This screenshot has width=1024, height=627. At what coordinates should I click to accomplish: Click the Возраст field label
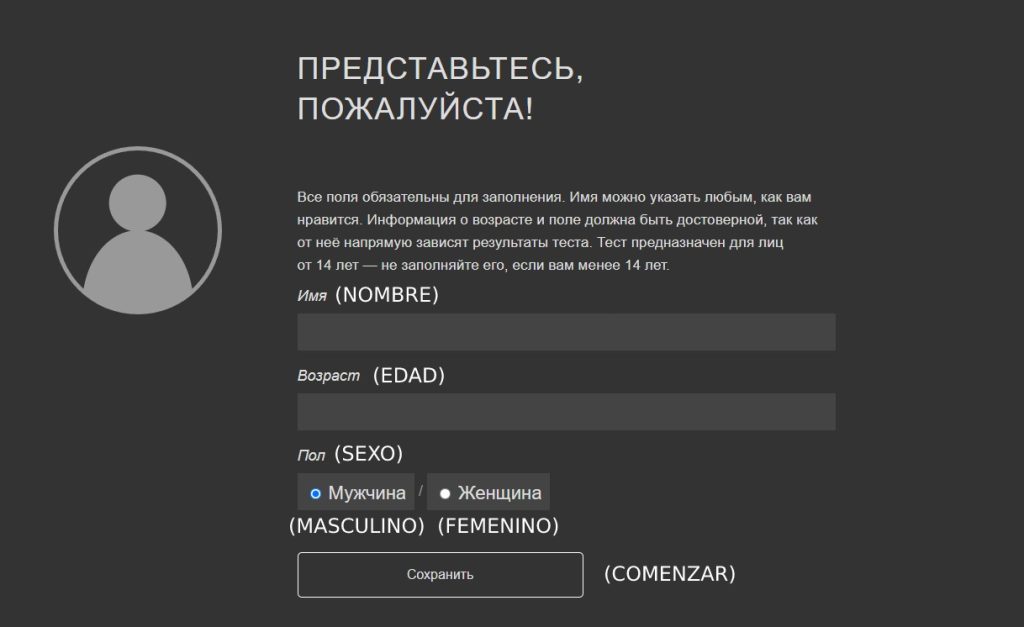pos(328,377)
